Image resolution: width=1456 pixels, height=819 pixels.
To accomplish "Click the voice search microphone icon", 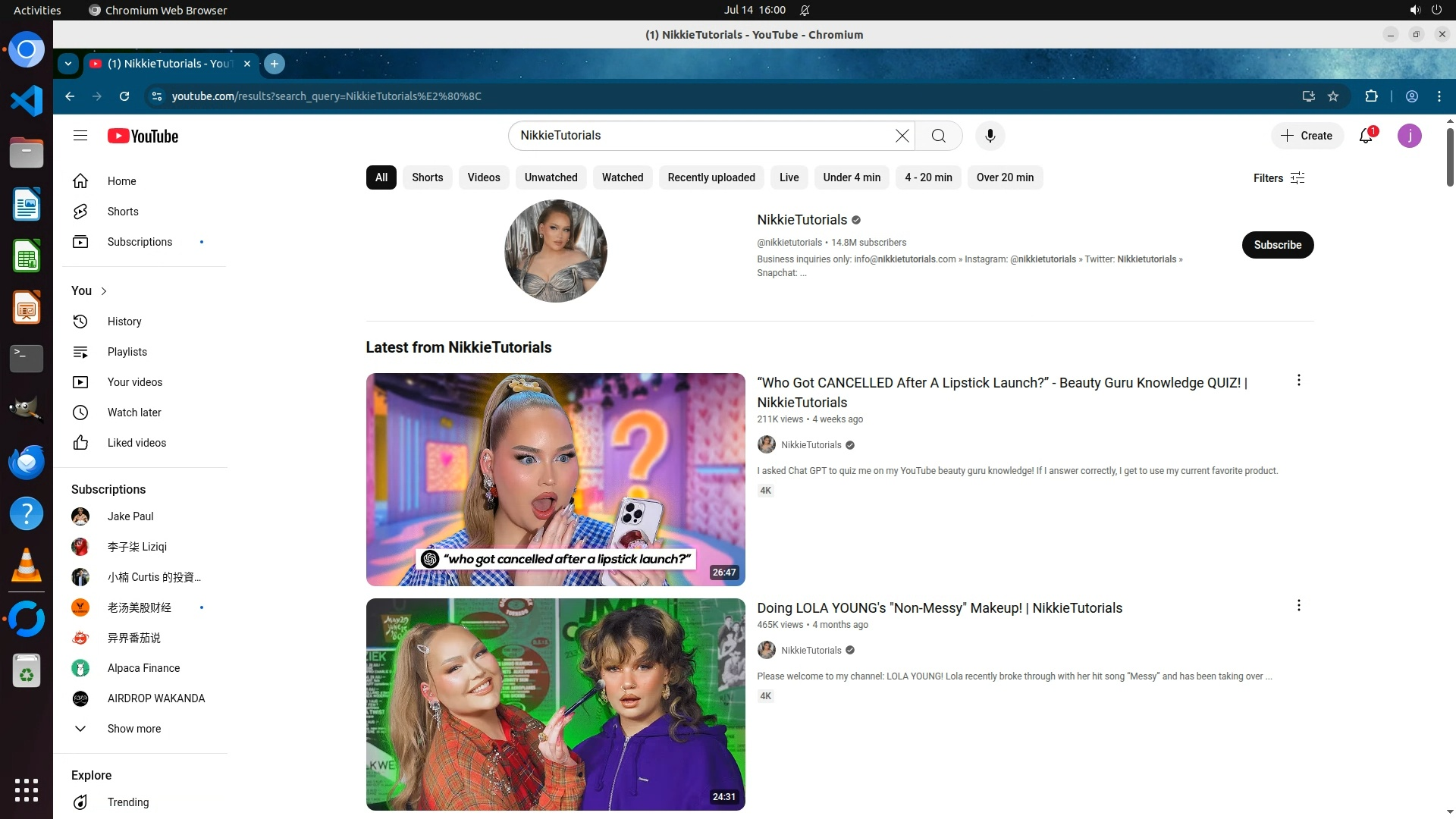I will pyautogui.click(x=990, y=136).
